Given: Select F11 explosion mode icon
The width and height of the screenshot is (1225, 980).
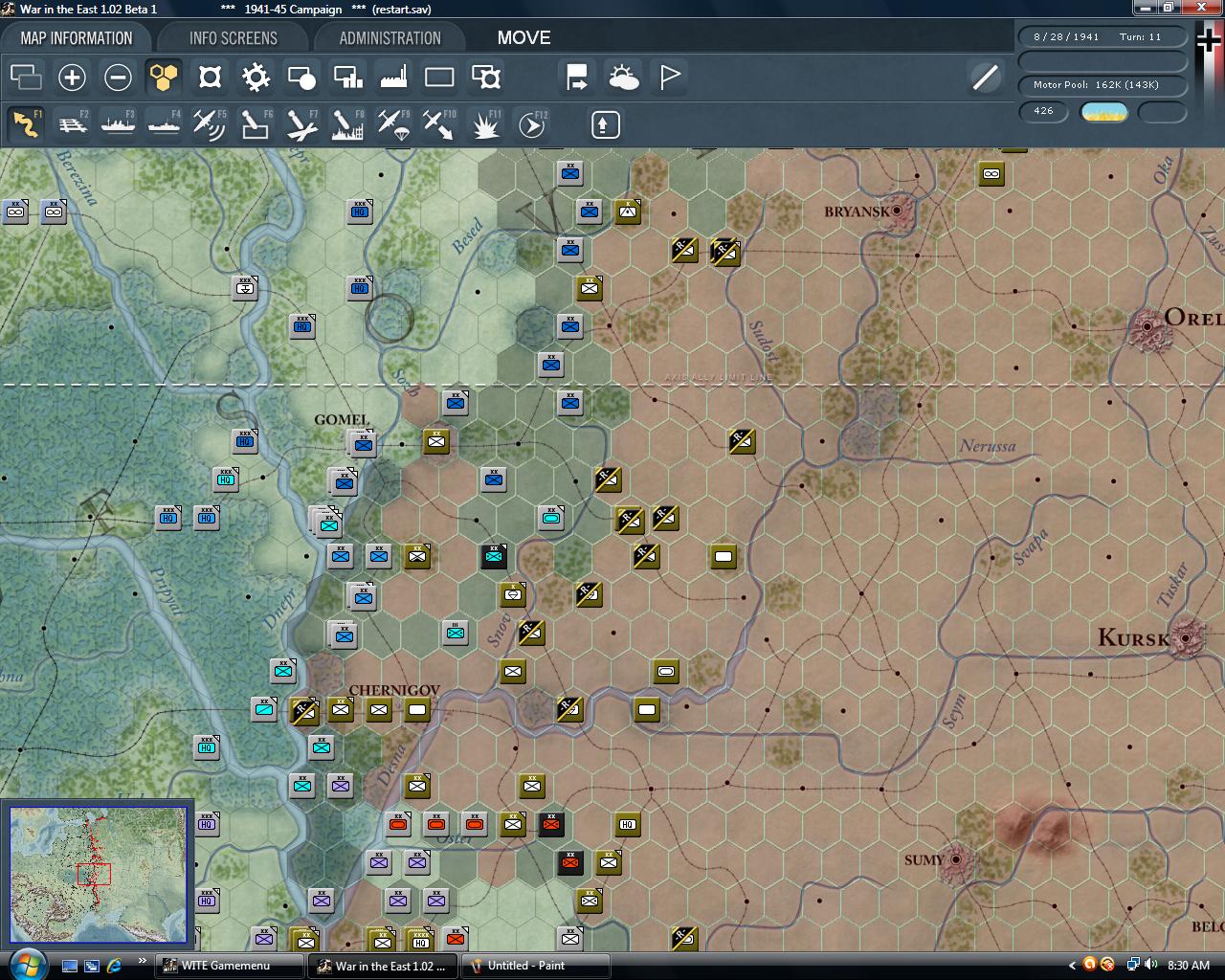Looking at the screenshot, I should 485,124.
